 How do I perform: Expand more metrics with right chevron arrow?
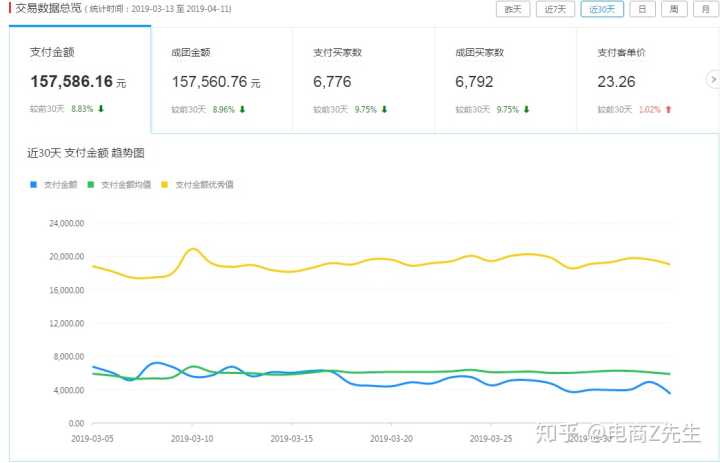712,79
